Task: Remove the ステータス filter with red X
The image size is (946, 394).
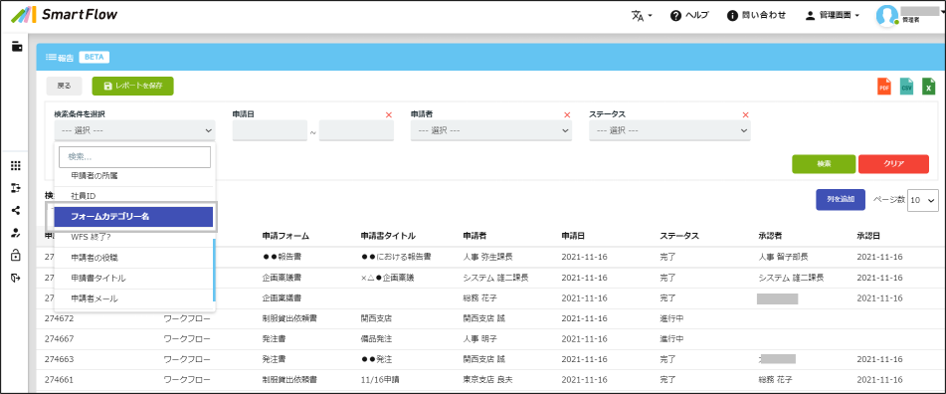Action: pyautogui.click(x=746, y=115)
